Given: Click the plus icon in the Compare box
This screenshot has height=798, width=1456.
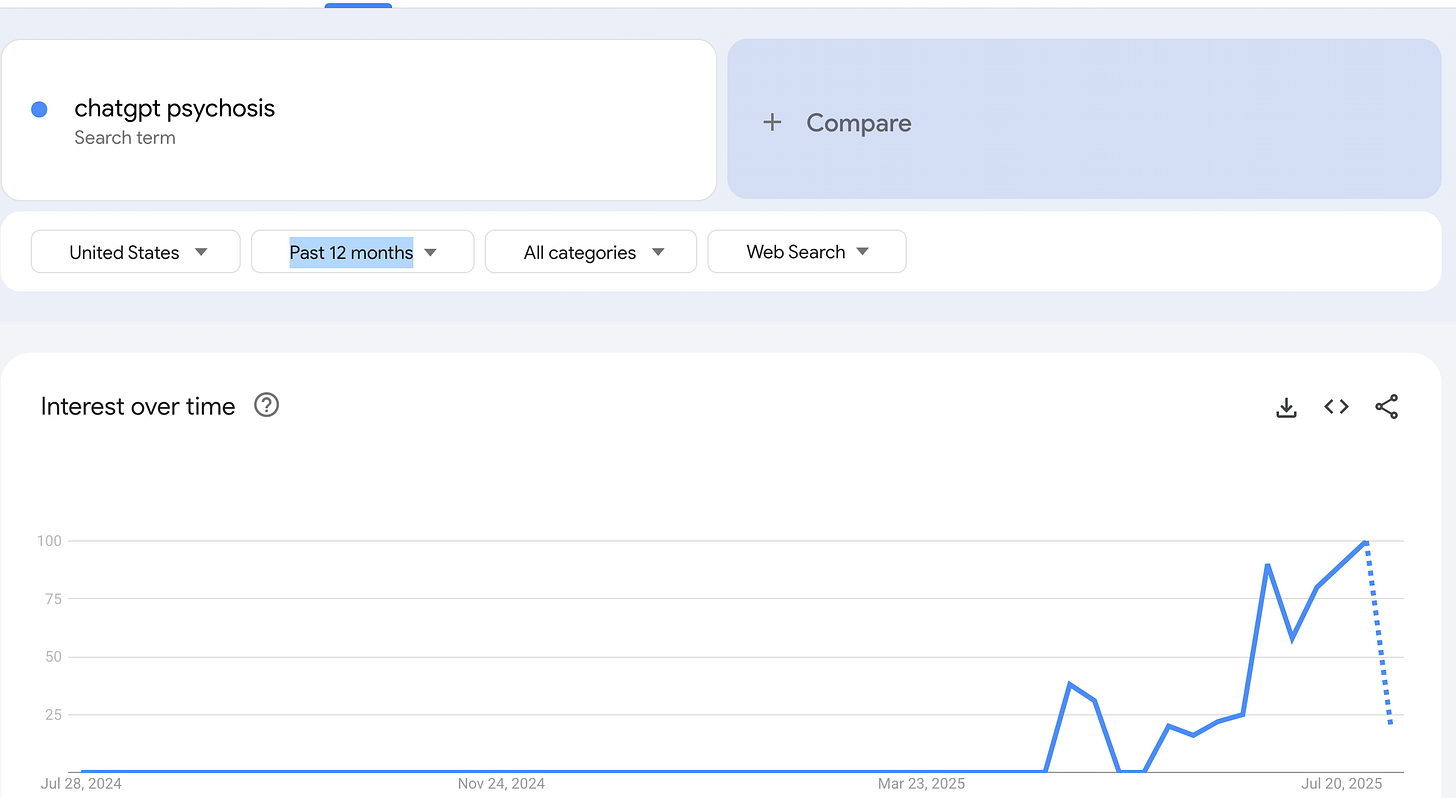Looking at the screenshot, I should coord(771,122).
